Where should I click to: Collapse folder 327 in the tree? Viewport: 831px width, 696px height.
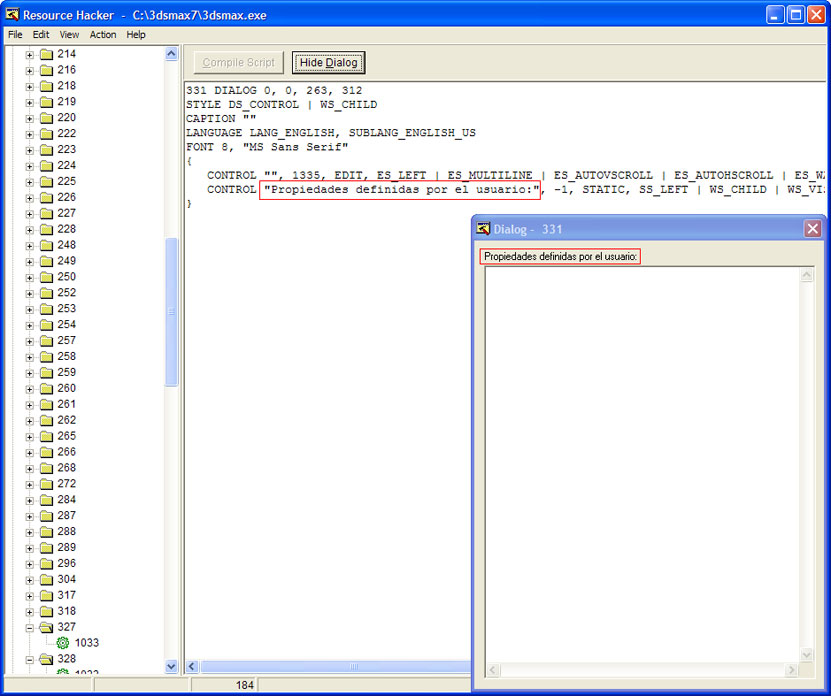tap(30, 628)
